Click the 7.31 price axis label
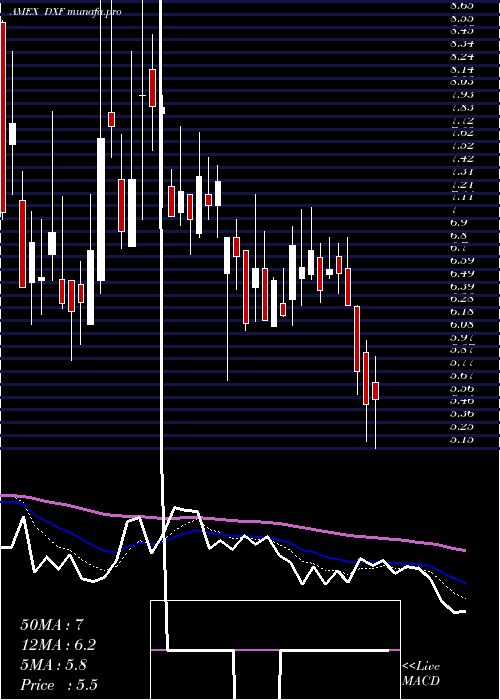500x700 pixels. point(462,171)
